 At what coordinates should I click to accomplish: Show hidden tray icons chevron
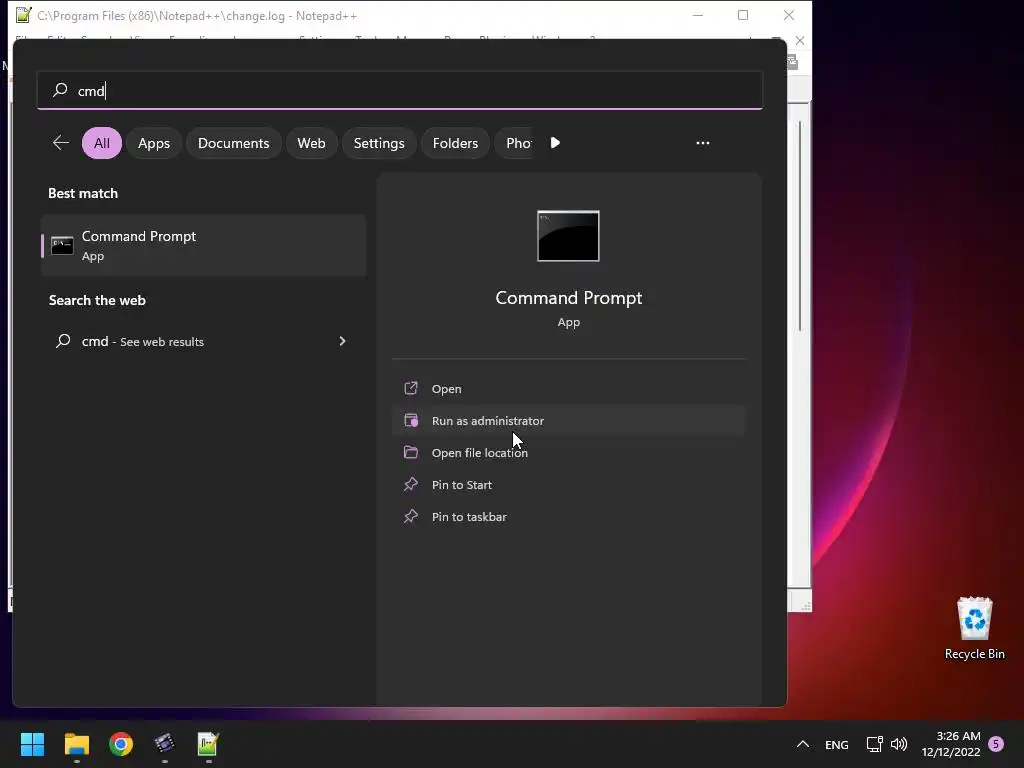[803, 744]
